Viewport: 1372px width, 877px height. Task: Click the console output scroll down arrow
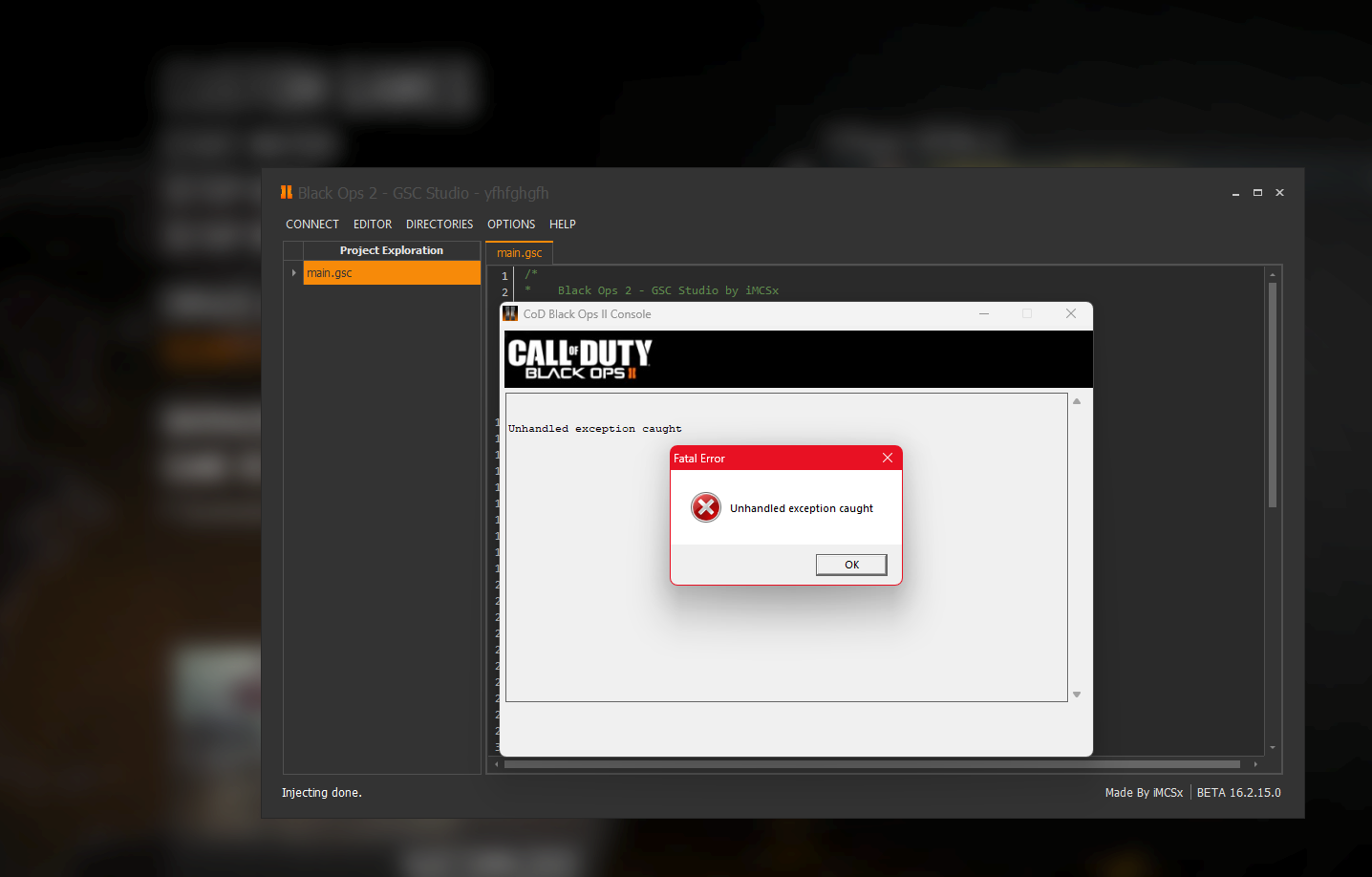coord(1077,695)
